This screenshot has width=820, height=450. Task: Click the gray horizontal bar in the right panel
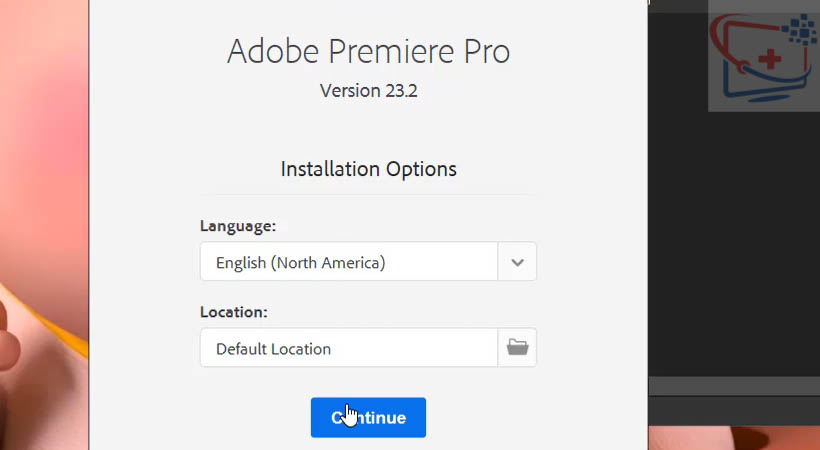coord(735,386)
